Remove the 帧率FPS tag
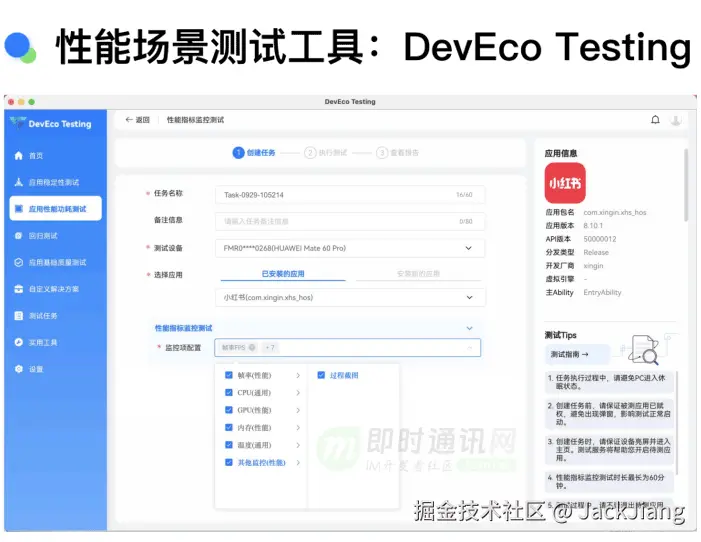The height and width of the screenshot is (542, 701). [252, 347]
